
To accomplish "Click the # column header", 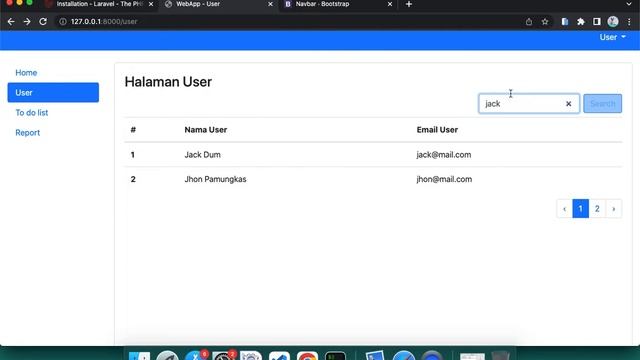I will [133, 130].
